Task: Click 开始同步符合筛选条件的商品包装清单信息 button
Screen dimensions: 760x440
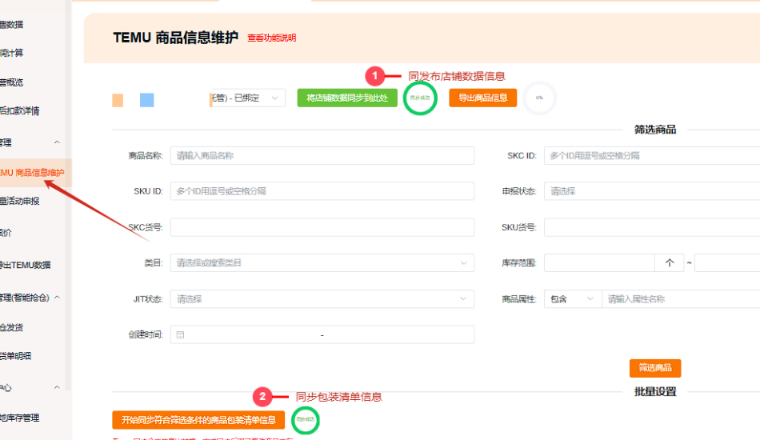Action: (x=198, y=420)
